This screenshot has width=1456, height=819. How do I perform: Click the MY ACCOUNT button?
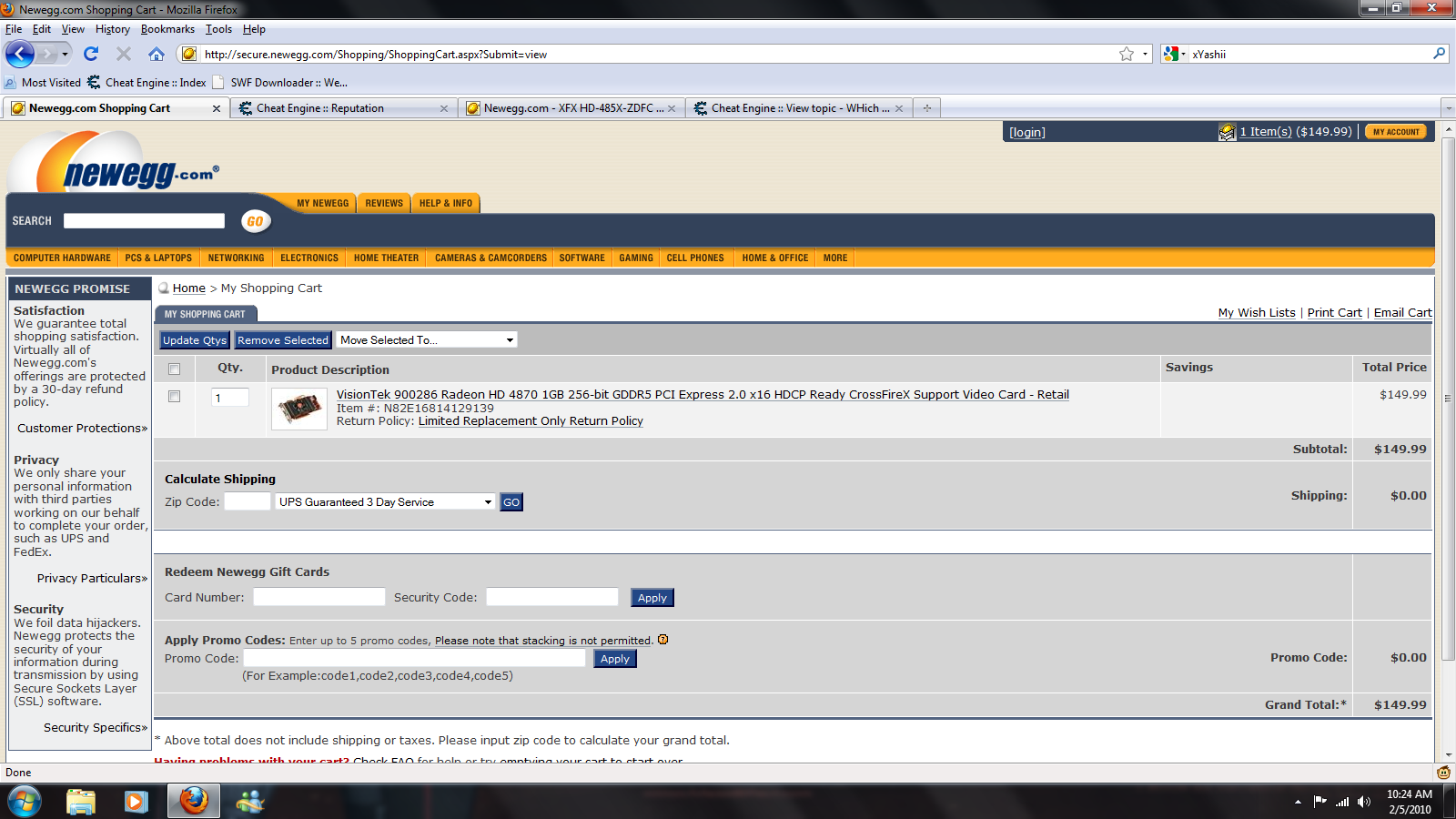[x=1396, y=132]
